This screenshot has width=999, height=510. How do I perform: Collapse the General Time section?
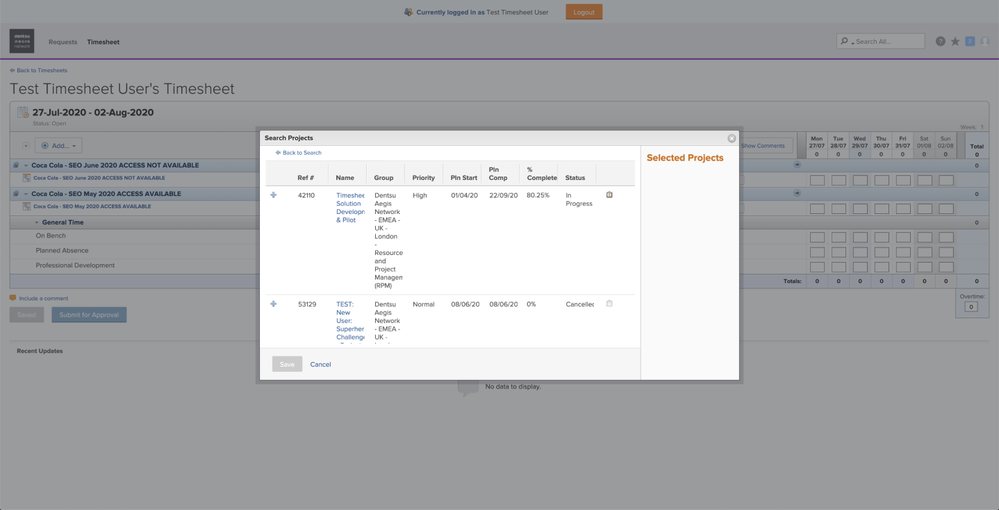pyautogui.click(x=37, y=222)
